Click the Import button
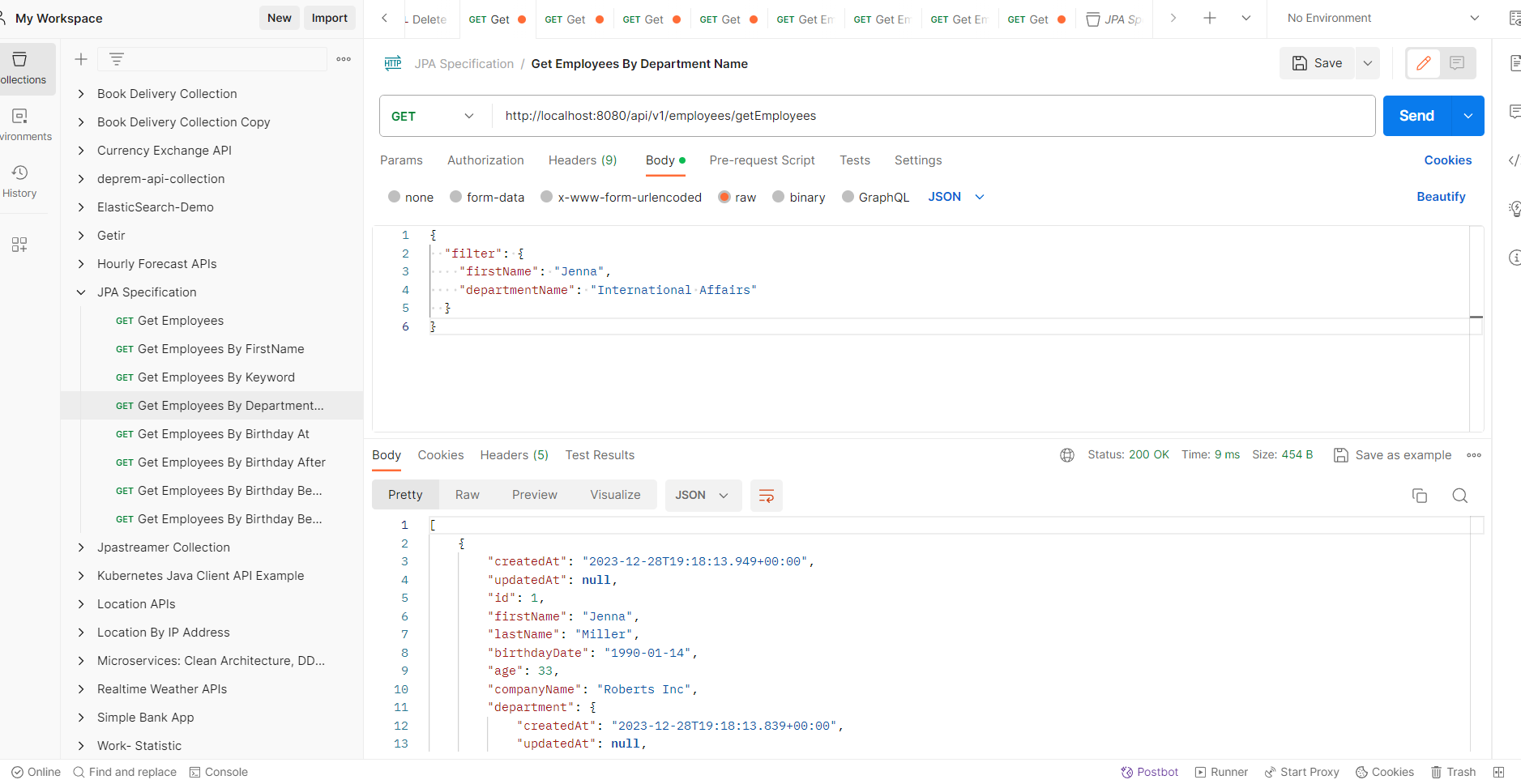1521x784 pixels. (330, 18)
